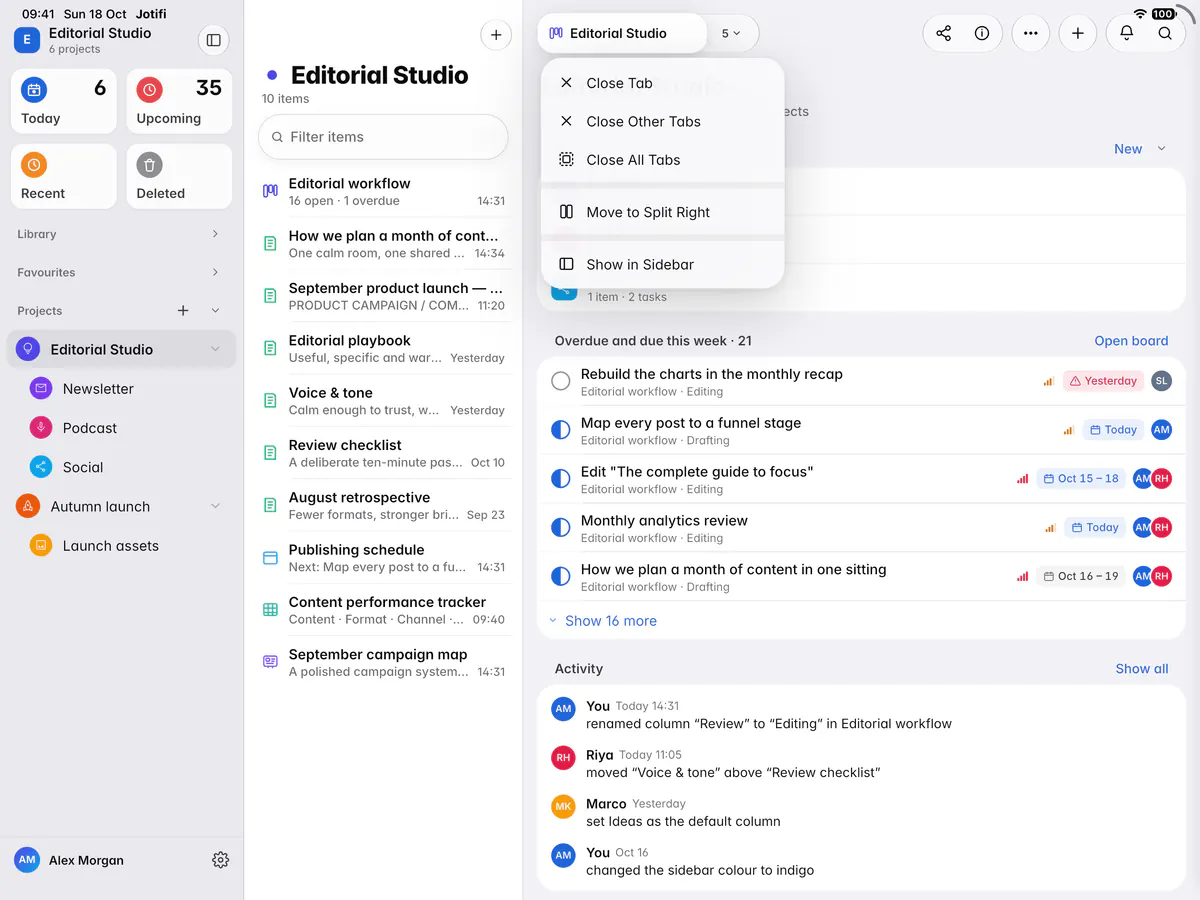Choose Close Other Tabs

point(662,121)
